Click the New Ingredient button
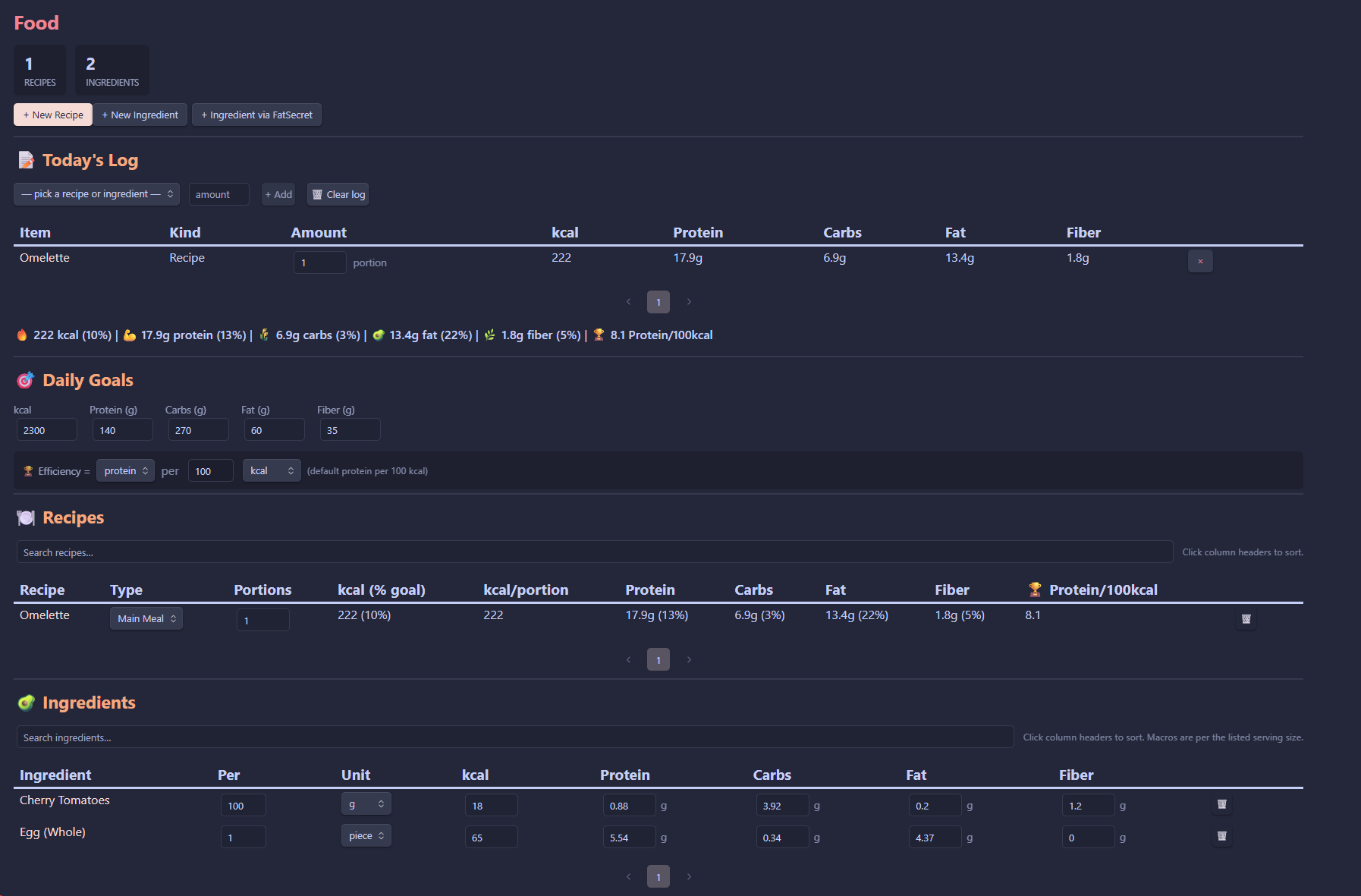The height and width of the screenshot is (896, 1361). (140, 115)
